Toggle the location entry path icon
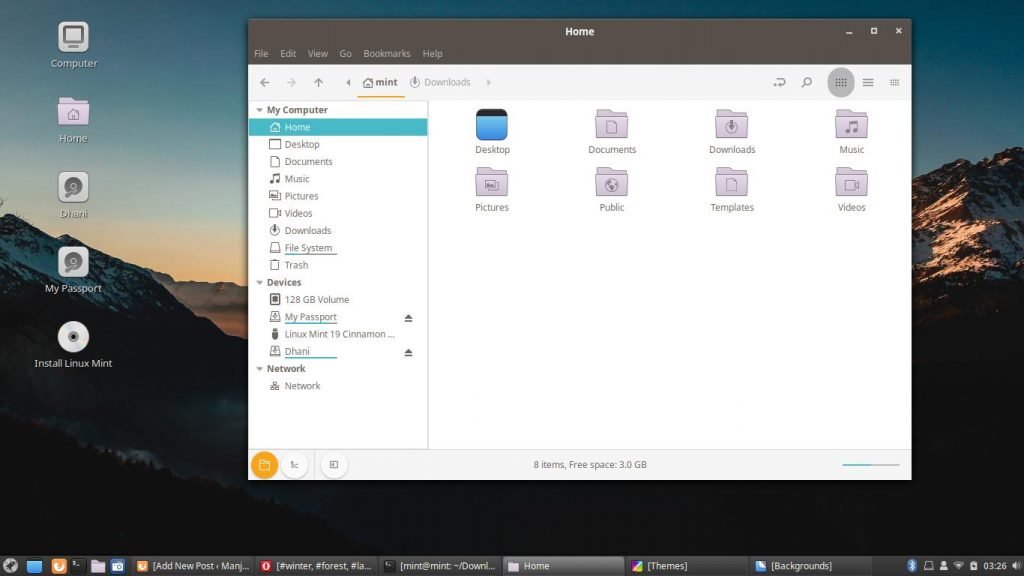The image size is (1024, 576). [x=779, y=82]
